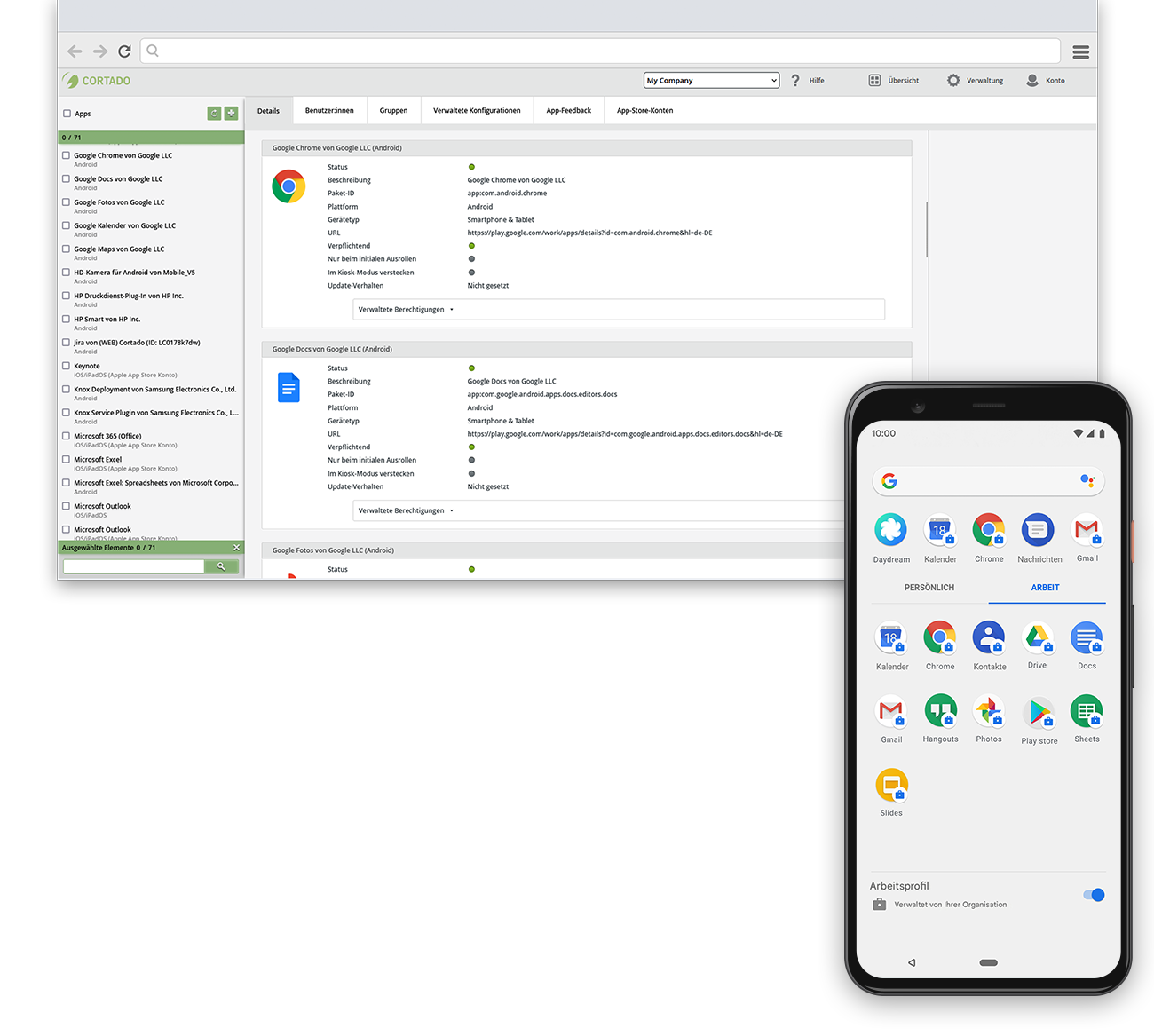Click the Google Docs icon in the details panel
1154x1036 pixels.
coord(288,388)
